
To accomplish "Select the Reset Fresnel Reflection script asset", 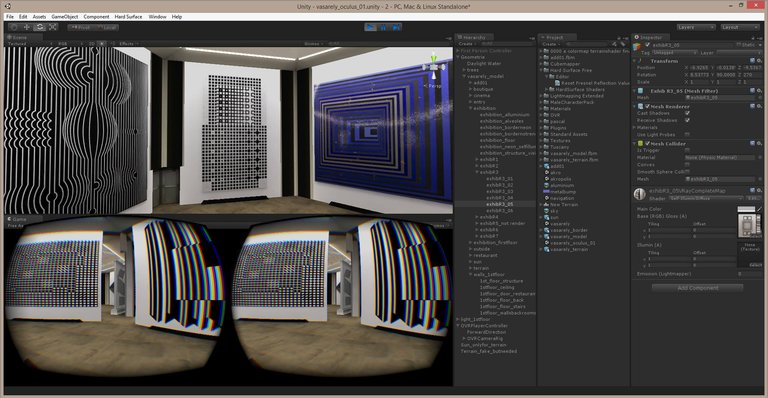I will tap(592, 83).
